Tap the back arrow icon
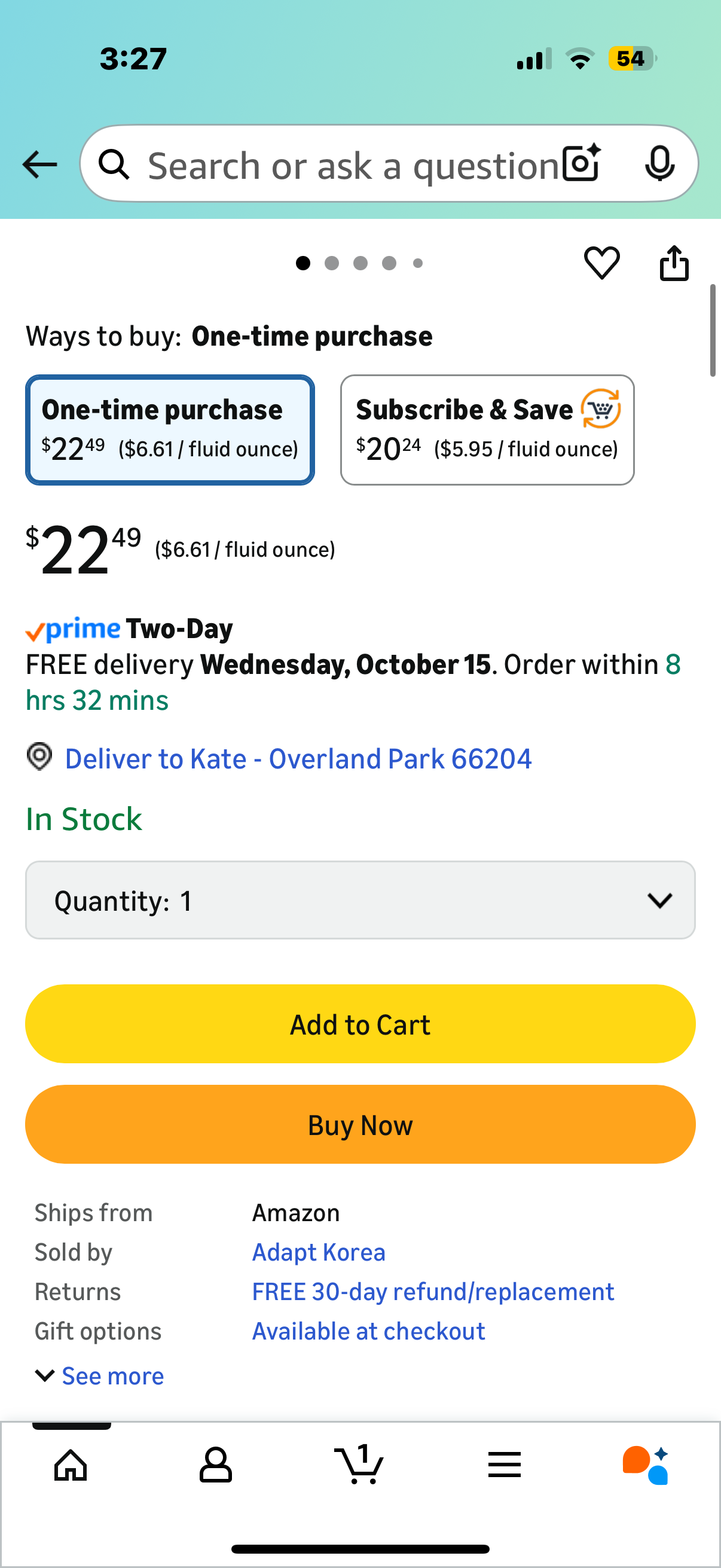Viewport: 721px width, 1568px height. (39, 164)
